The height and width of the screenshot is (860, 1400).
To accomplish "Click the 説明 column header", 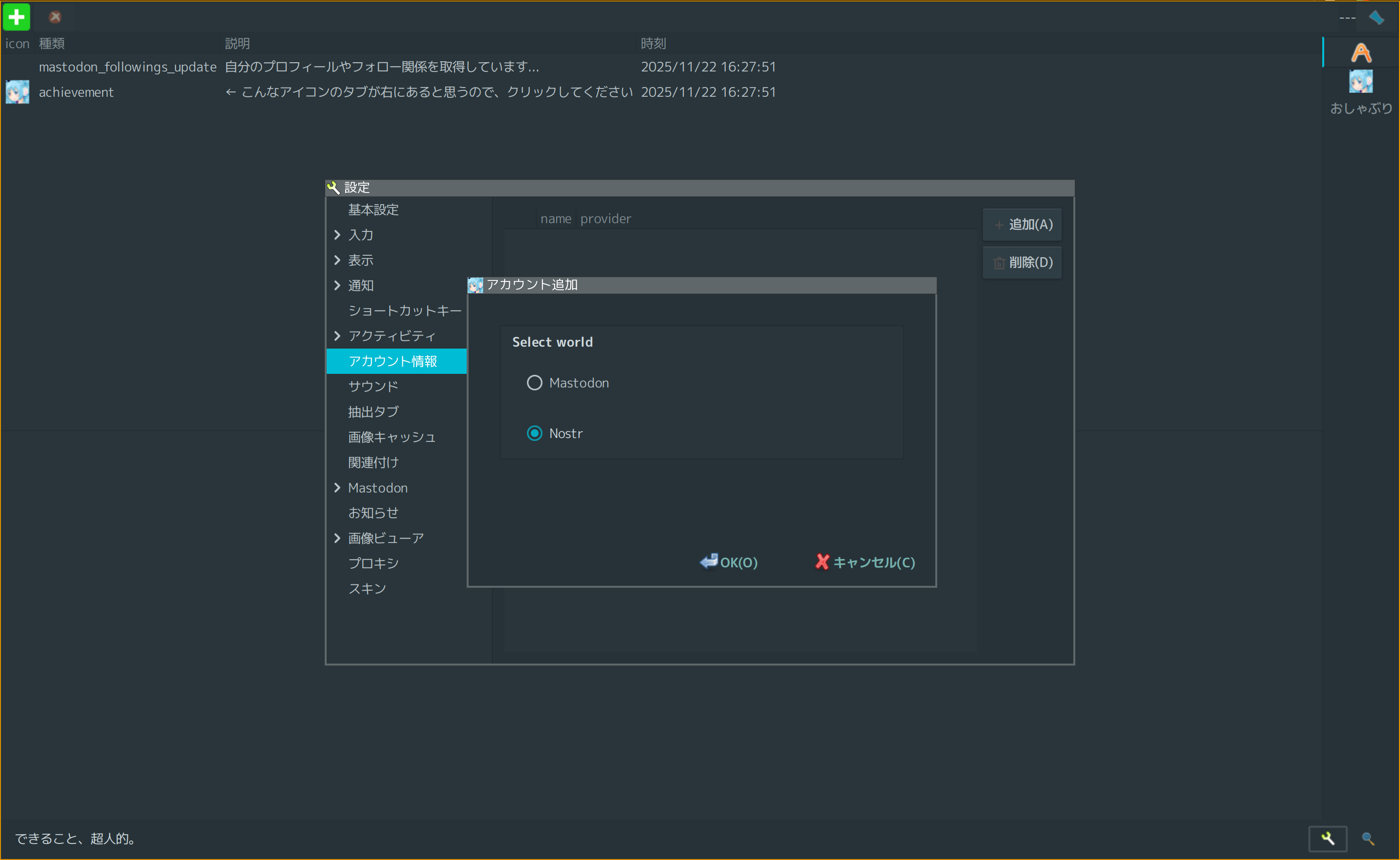I will 237,43.
